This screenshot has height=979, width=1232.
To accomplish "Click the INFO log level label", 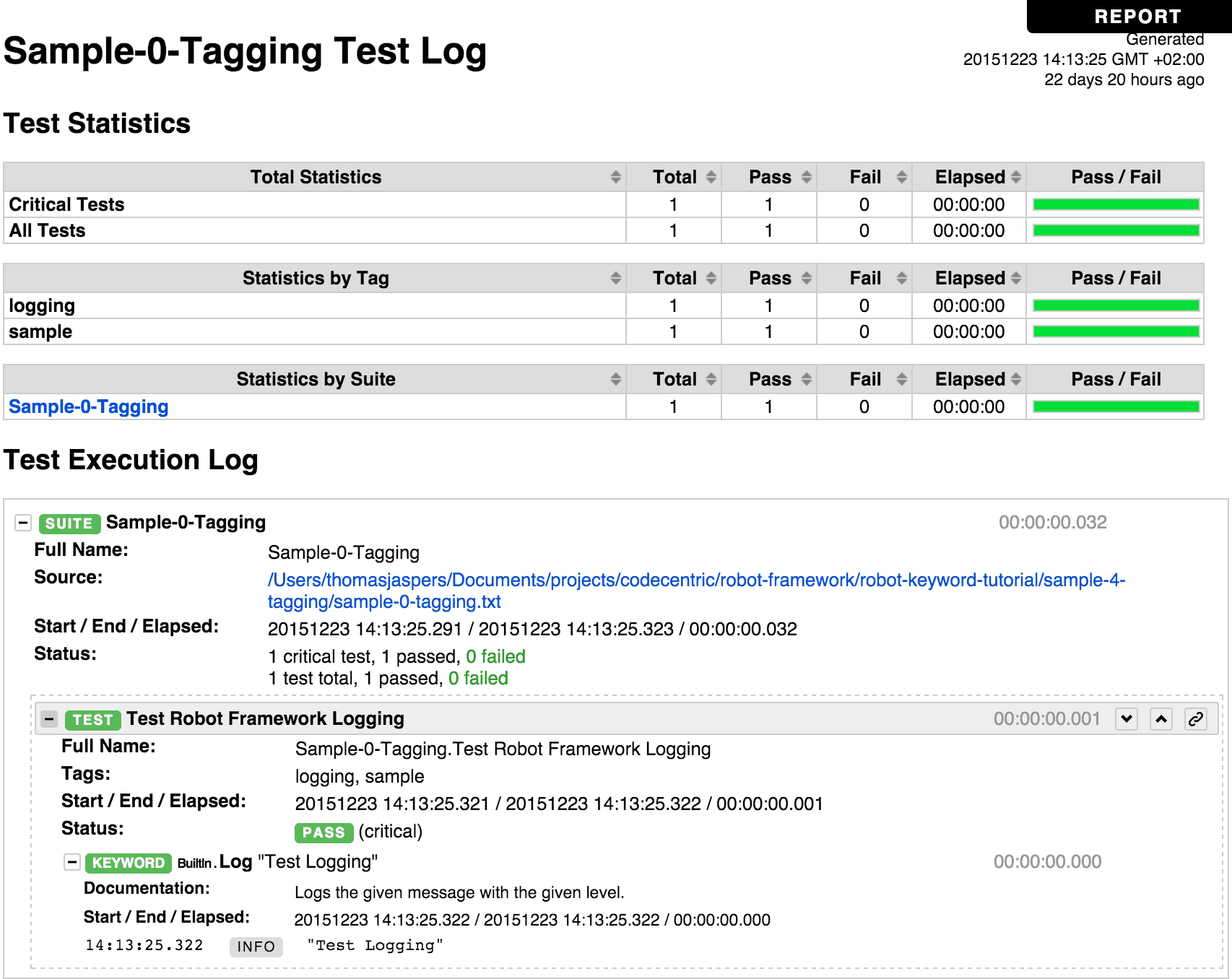I will click(x=256, y=947).
